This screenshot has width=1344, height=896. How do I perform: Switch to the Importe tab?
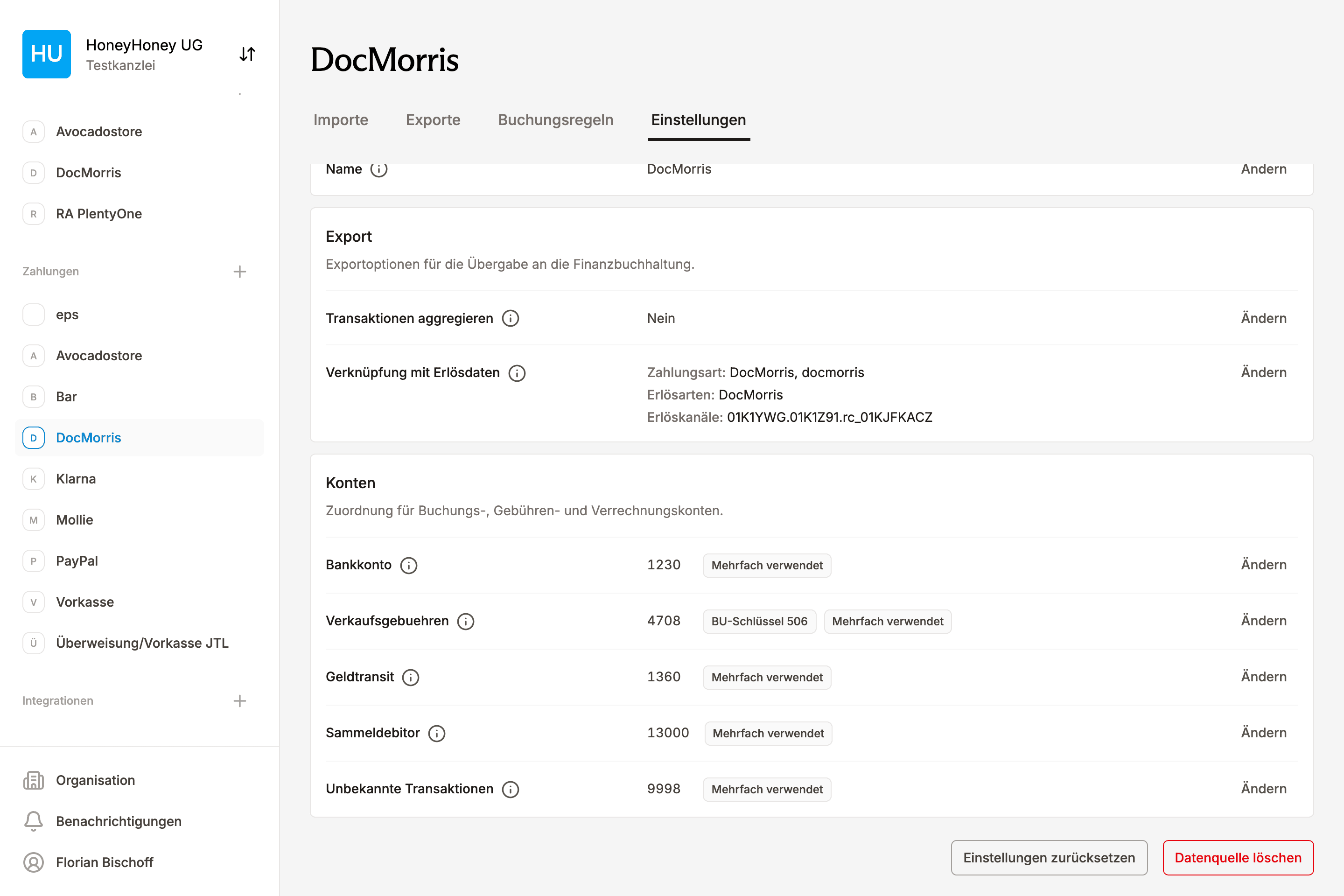(x=341, y=120)
